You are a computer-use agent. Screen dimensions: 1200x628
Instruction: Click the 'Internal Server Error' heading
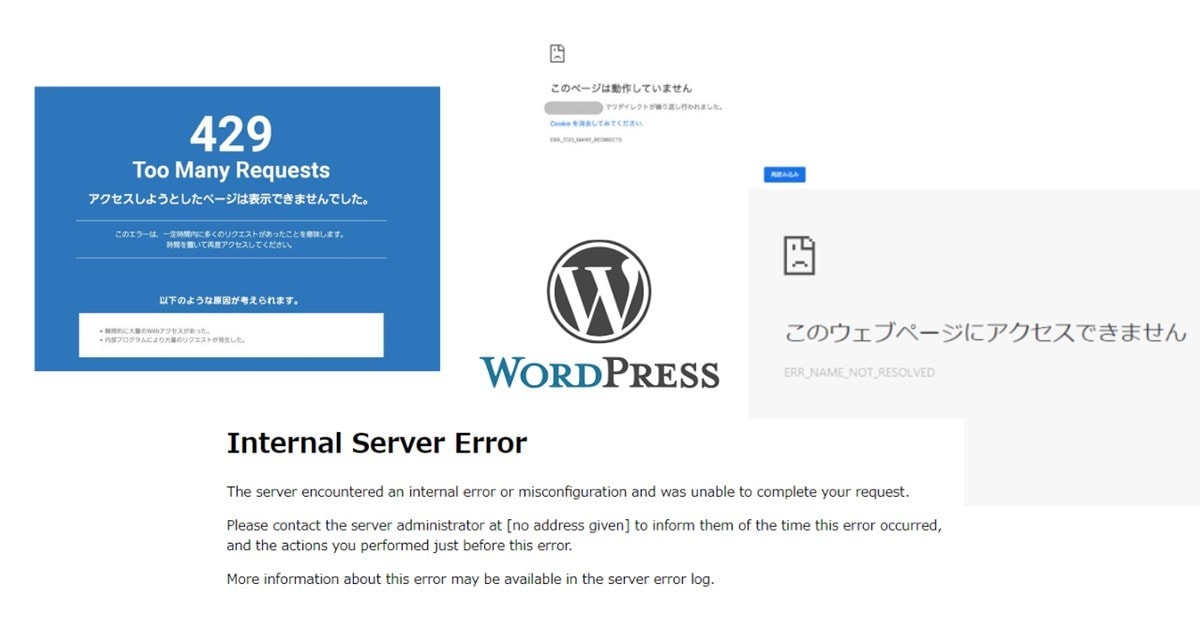pyautogui.click(x=377, y=443)
